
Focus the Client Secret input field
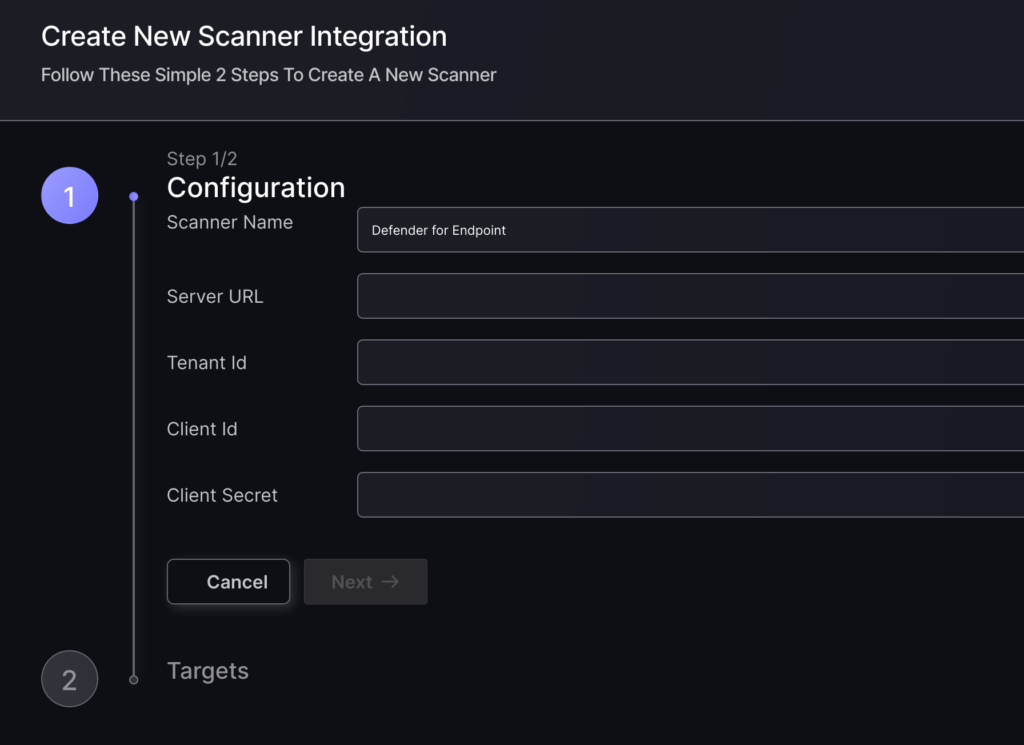(690, 495)
